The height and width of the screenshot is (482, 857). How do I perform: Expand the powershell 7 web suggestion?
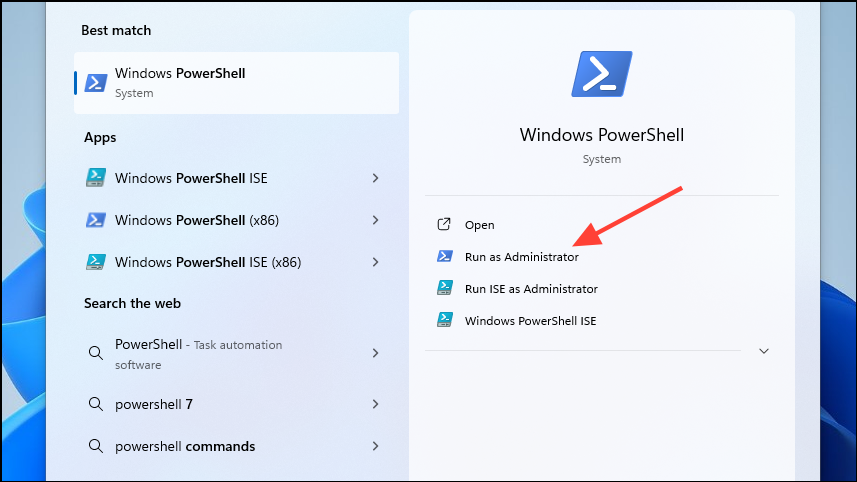tap(375, 404)
